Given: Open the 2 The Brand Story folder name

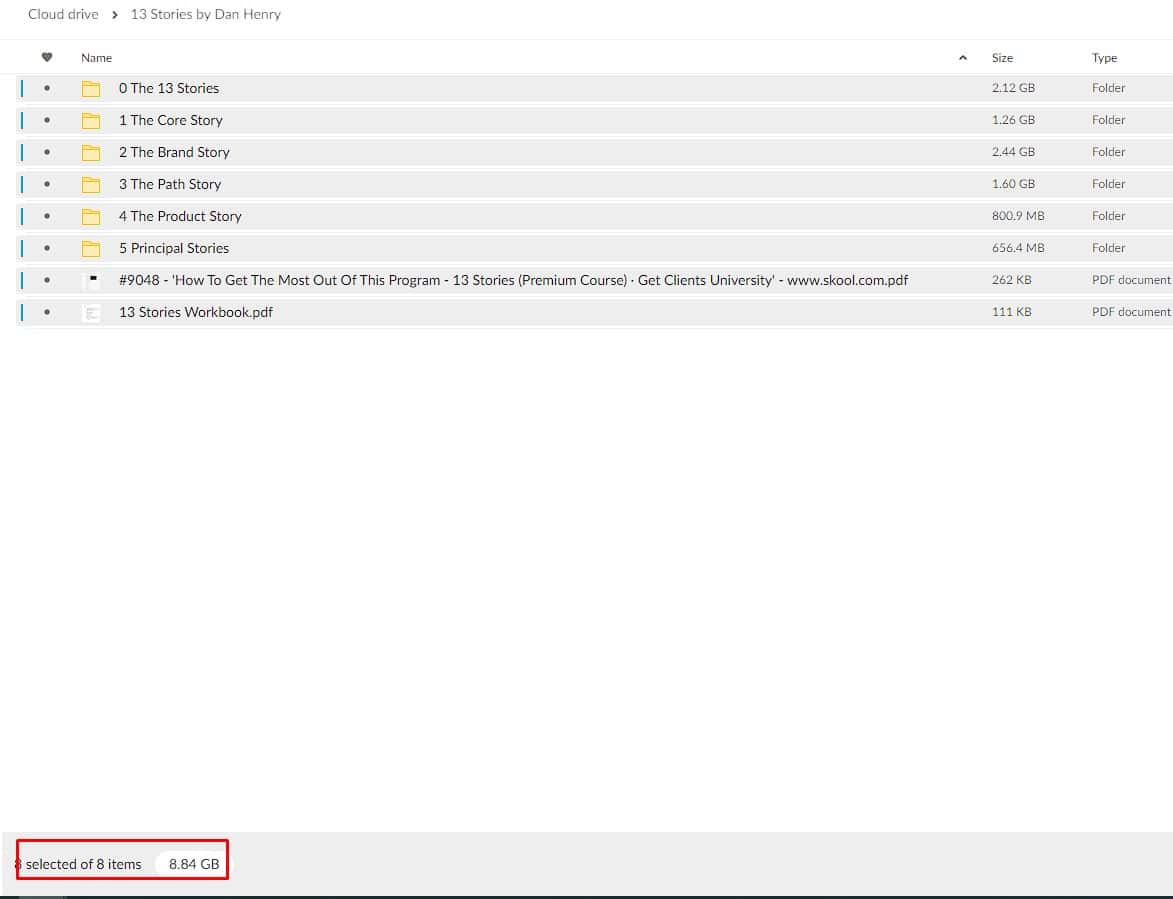Looking at the screenshot, I should click(174, 152).
